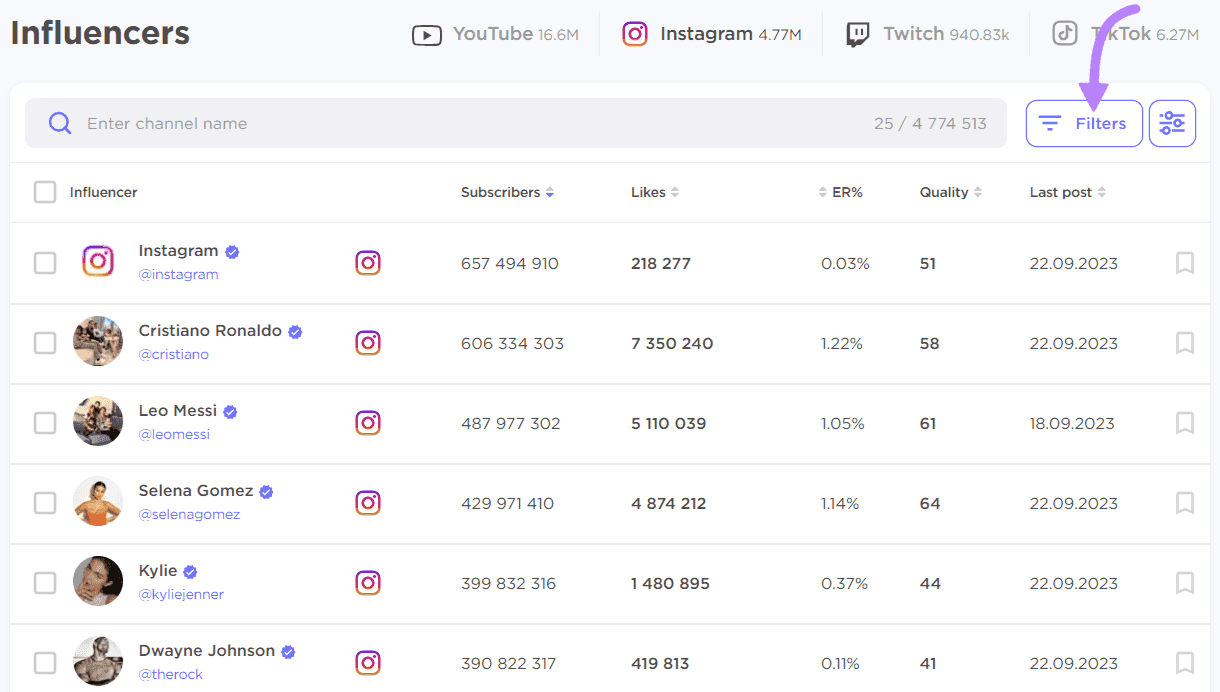Click the verified badge next to Leo Messi
1220x692 pixels.
(230, 412)
